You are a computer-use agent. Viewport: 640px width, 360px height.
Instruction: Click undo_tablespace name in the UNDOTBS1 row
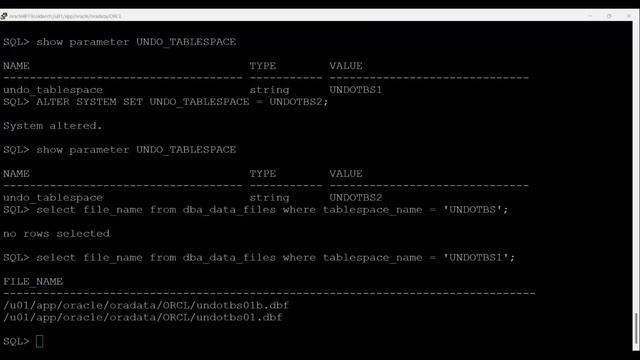pos(53,90)
